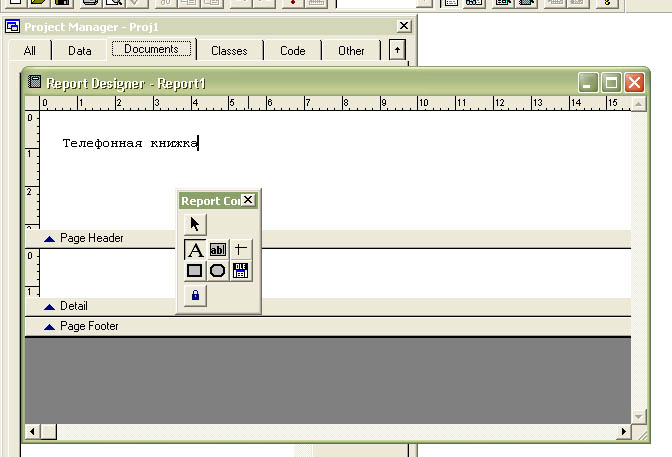Viewport: 672px width, 457px height.
Task: Maximize the Report Designer window
Action: click(611, 83)
